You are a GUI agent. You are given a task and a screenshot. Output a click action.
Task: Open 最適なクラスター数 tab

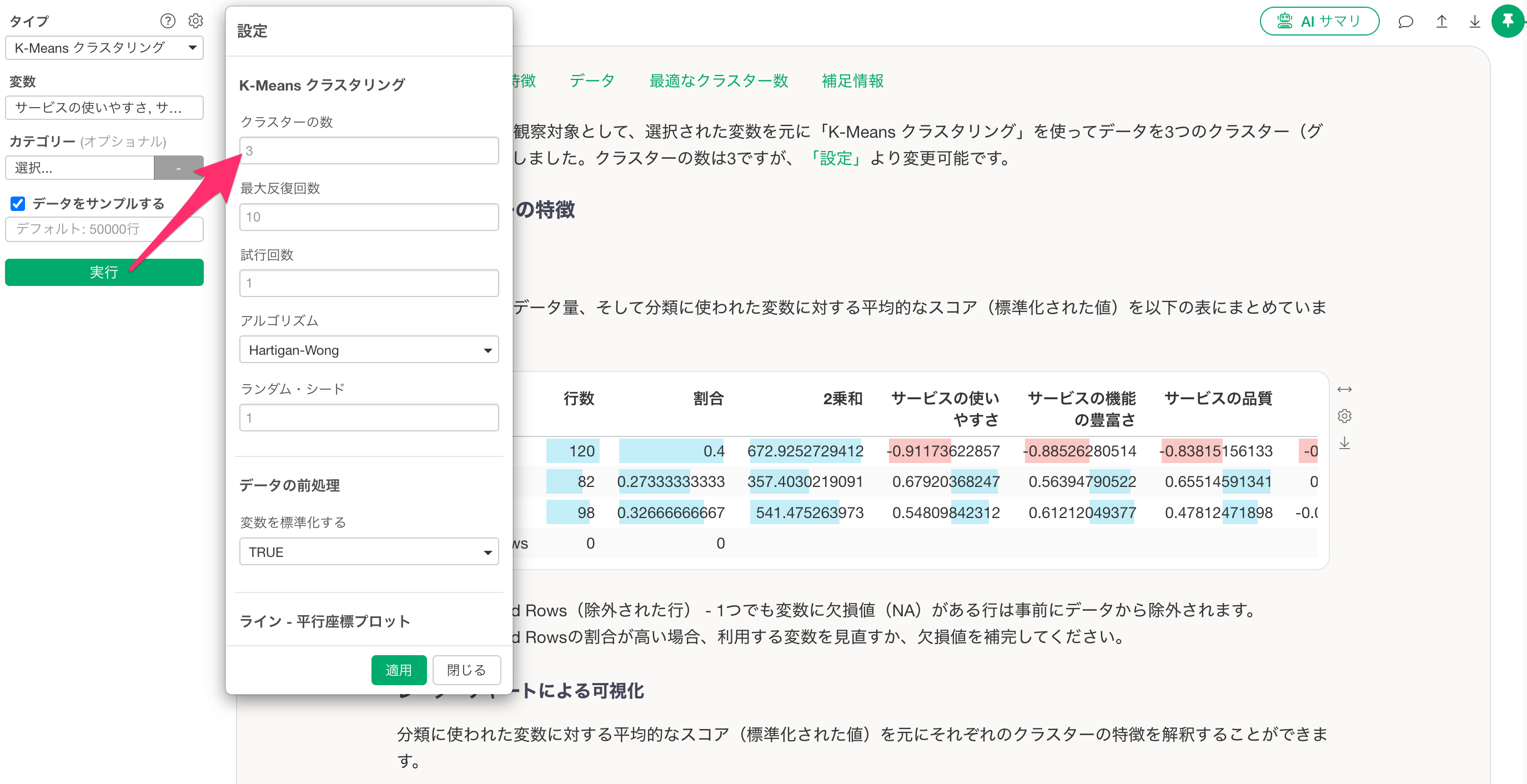click(x=719, y=81)
